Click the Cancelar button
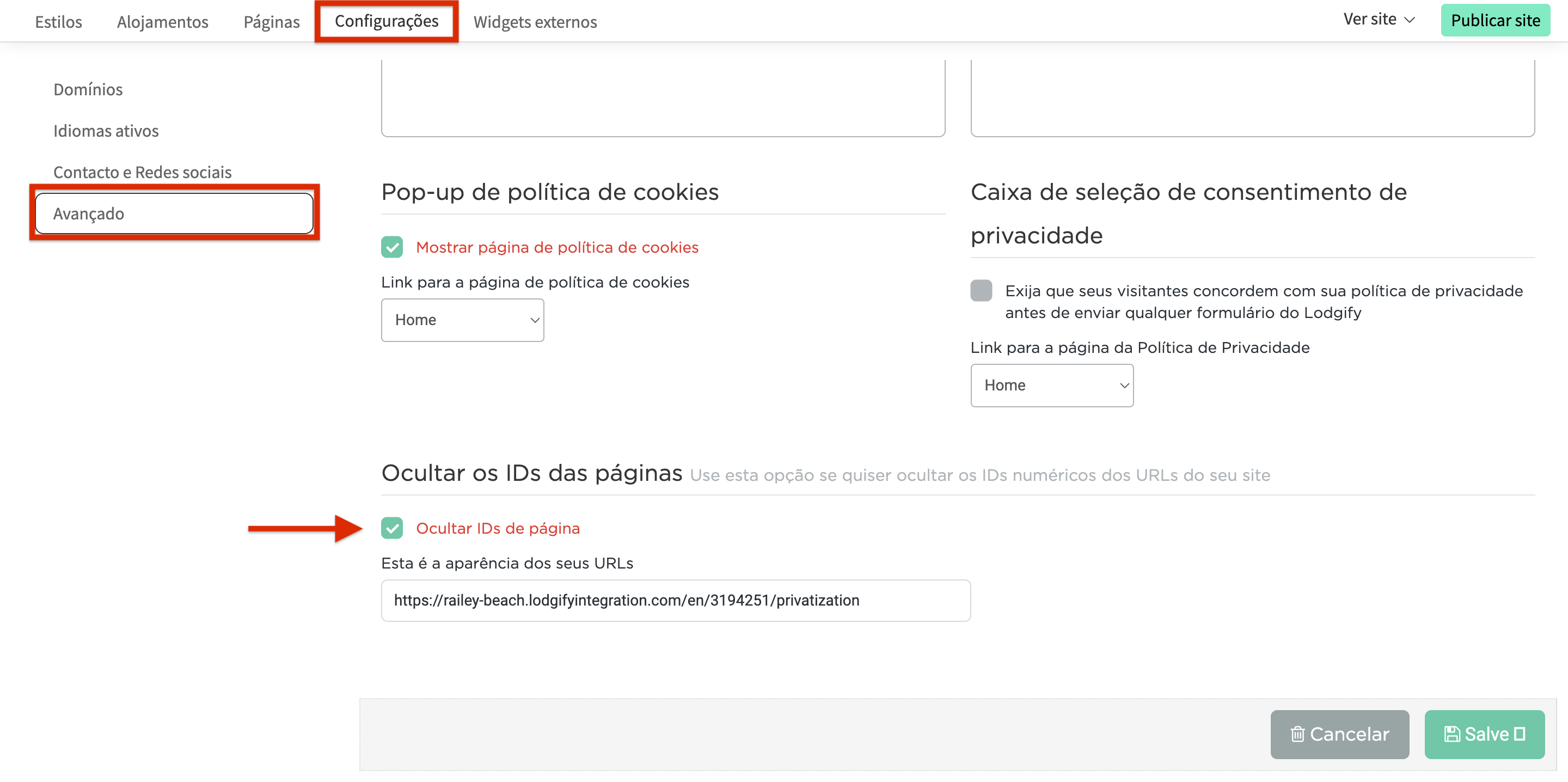1568x782 pixels. tap(1339, 735)
